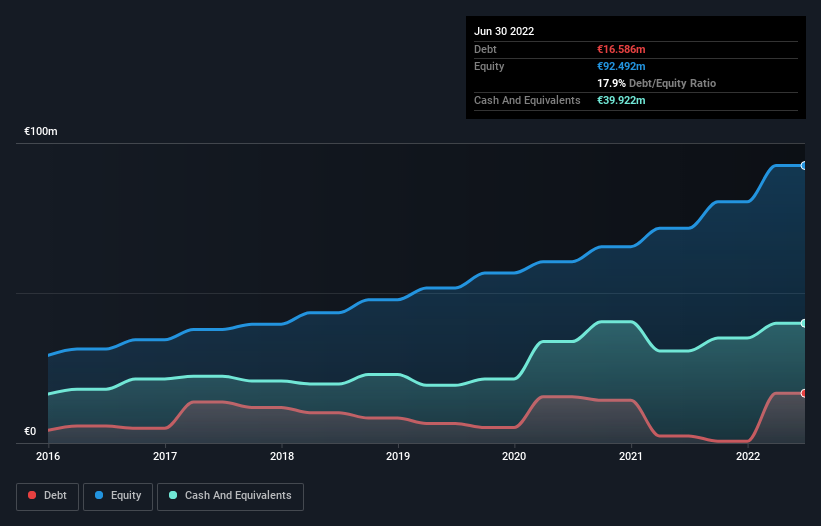Click the 17.9% Debt/Equity Ratio text
The image size is (821, 526).
pyautogui.click(x=657, y=83)
